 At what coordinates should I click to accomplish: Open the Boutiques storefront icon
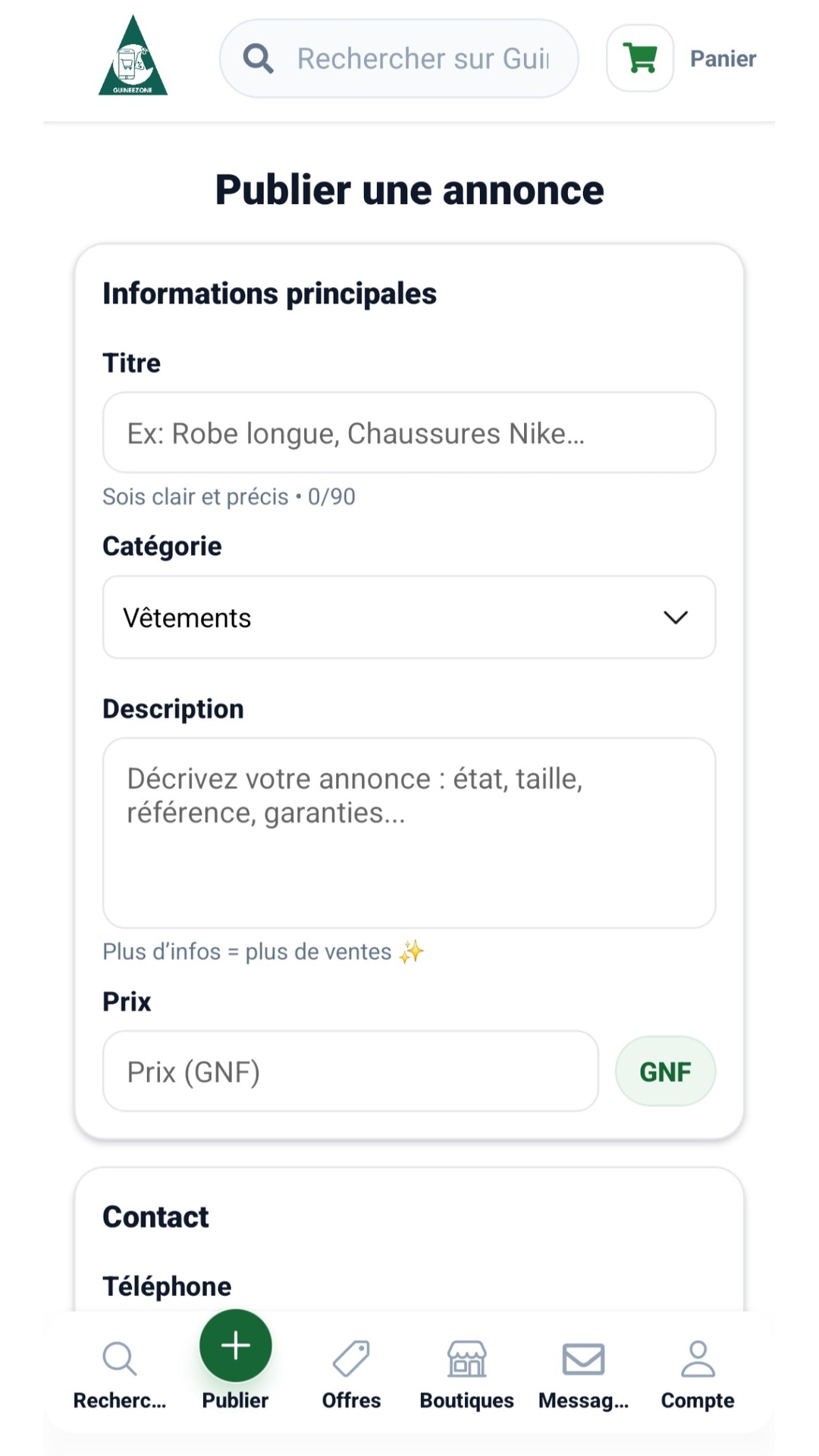click(466, 1358)
